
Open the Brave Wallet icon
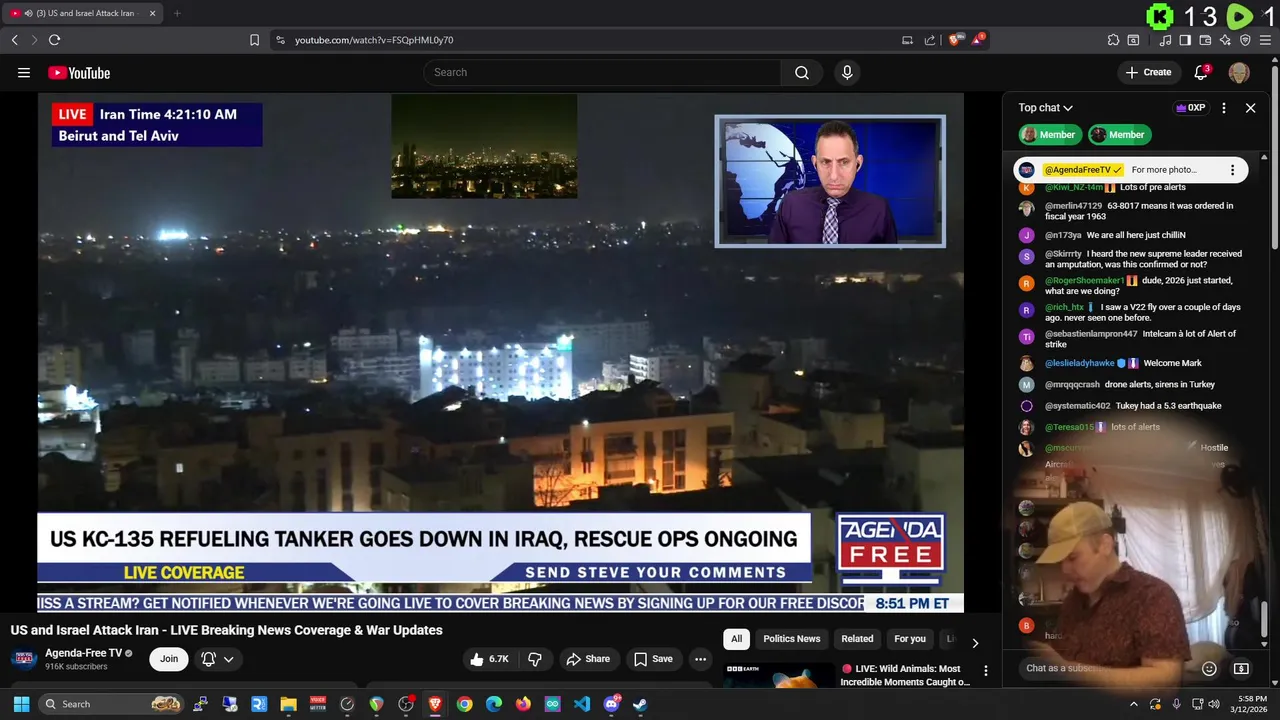pos(1205,40)
